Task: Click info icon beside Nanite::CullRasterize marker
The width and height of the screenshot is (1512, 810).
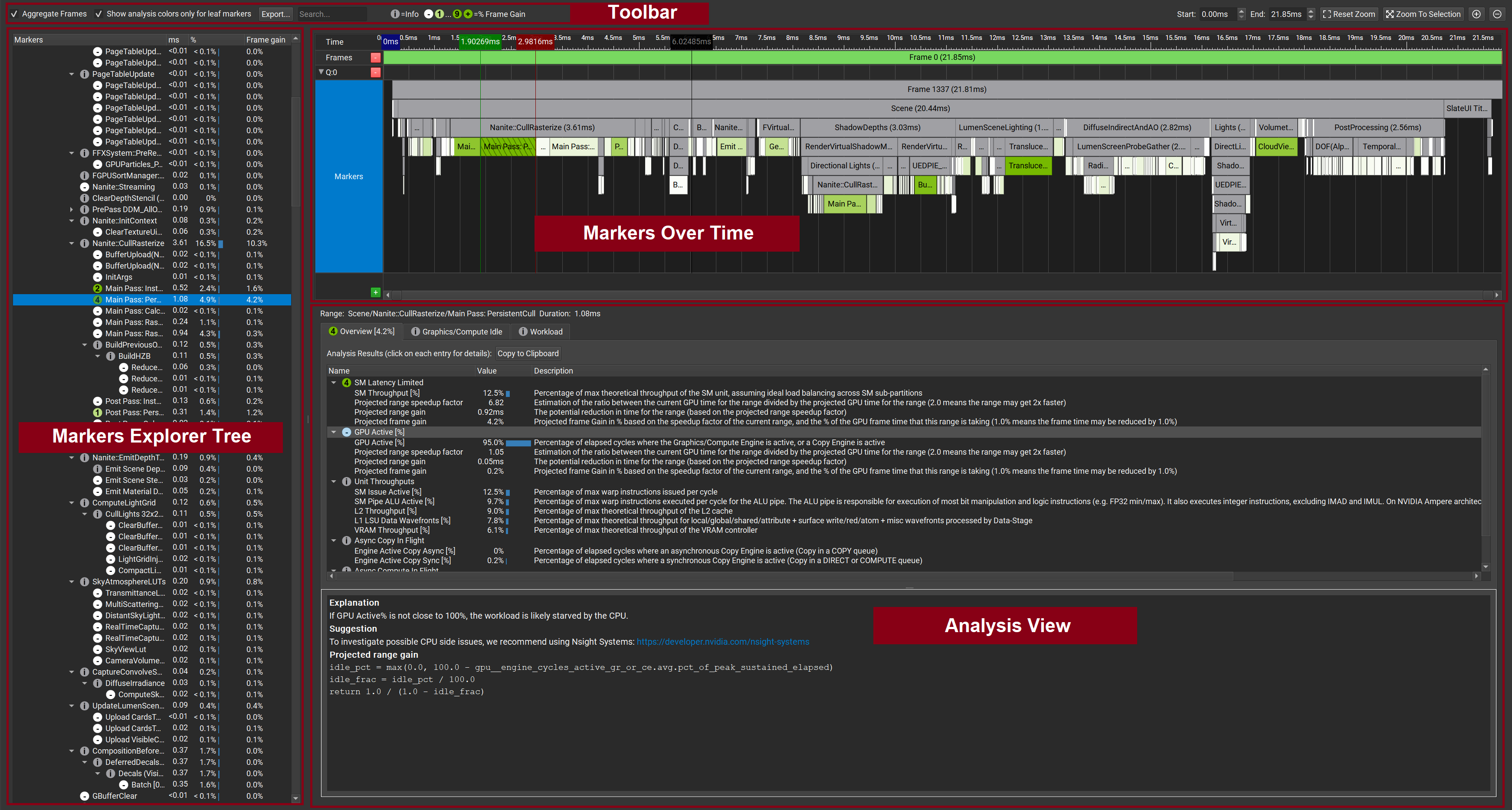Action: 85,243
